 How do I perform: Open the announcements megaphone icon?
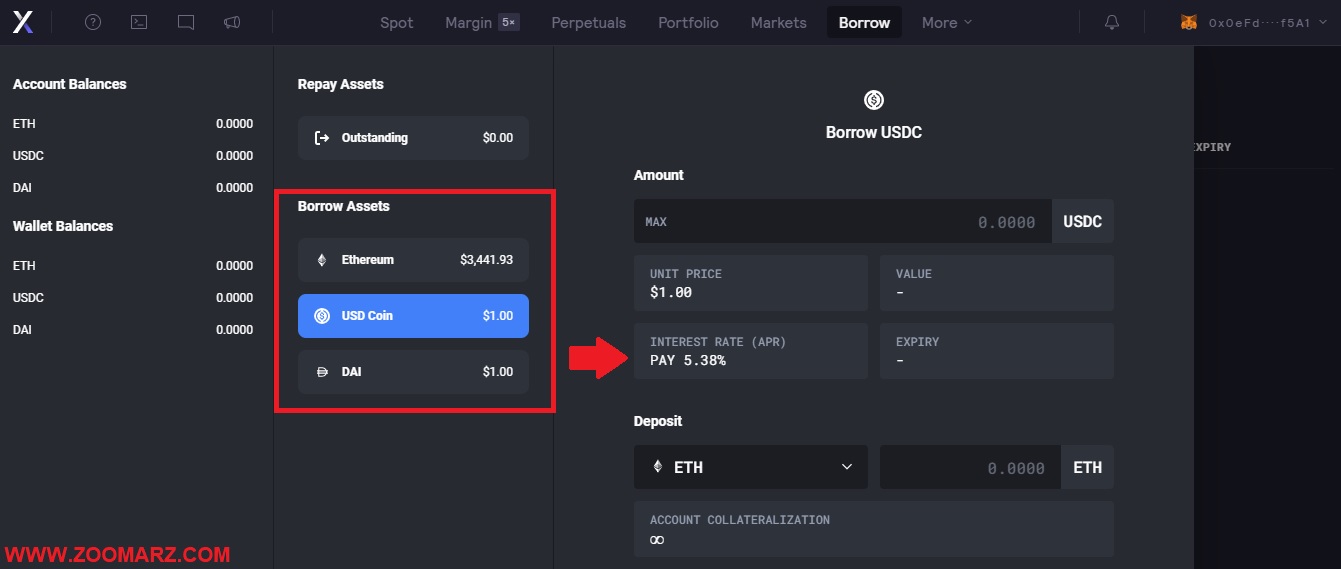tap(232, 22)
